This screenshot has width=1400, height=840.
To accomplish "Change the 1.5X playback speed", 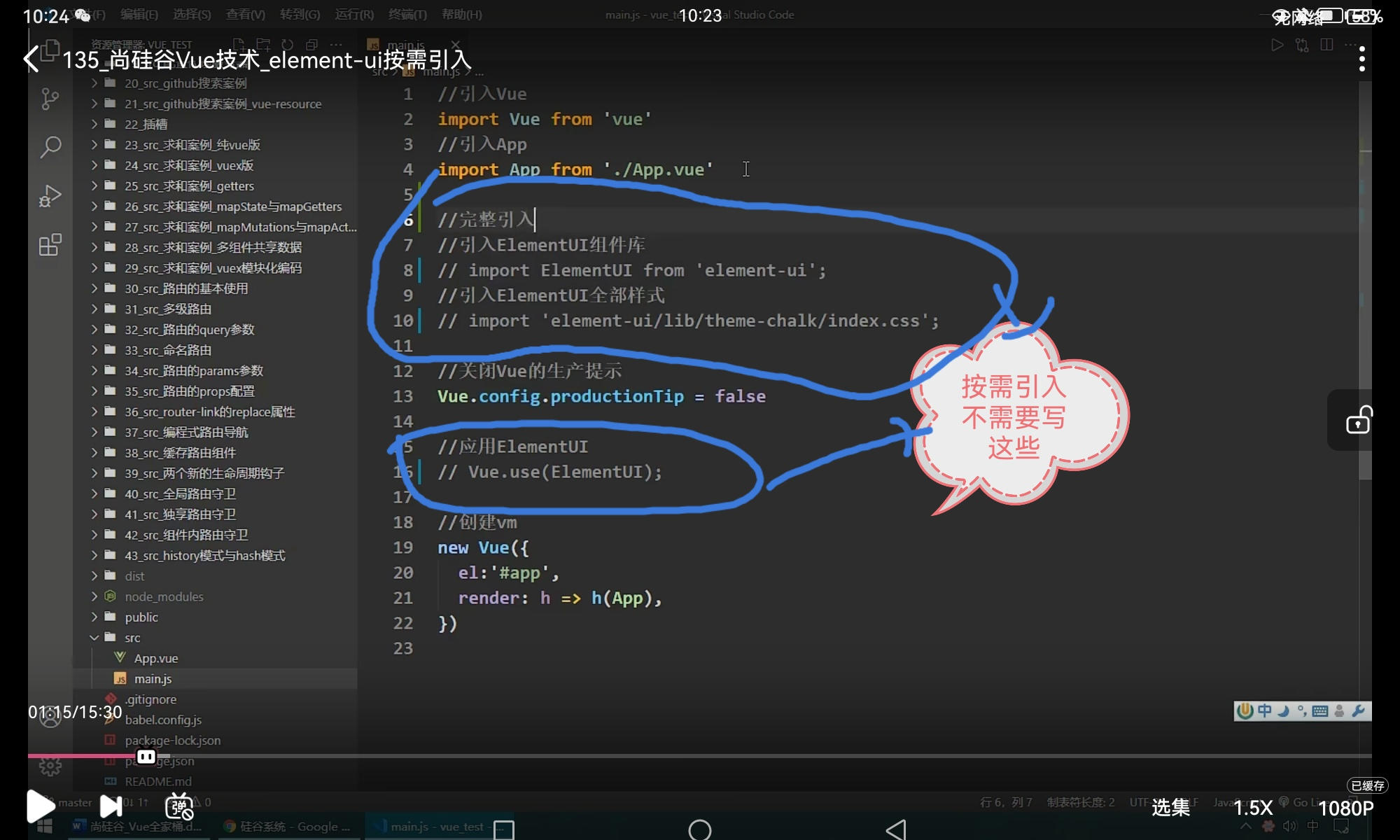I will tap(1252, 808).
